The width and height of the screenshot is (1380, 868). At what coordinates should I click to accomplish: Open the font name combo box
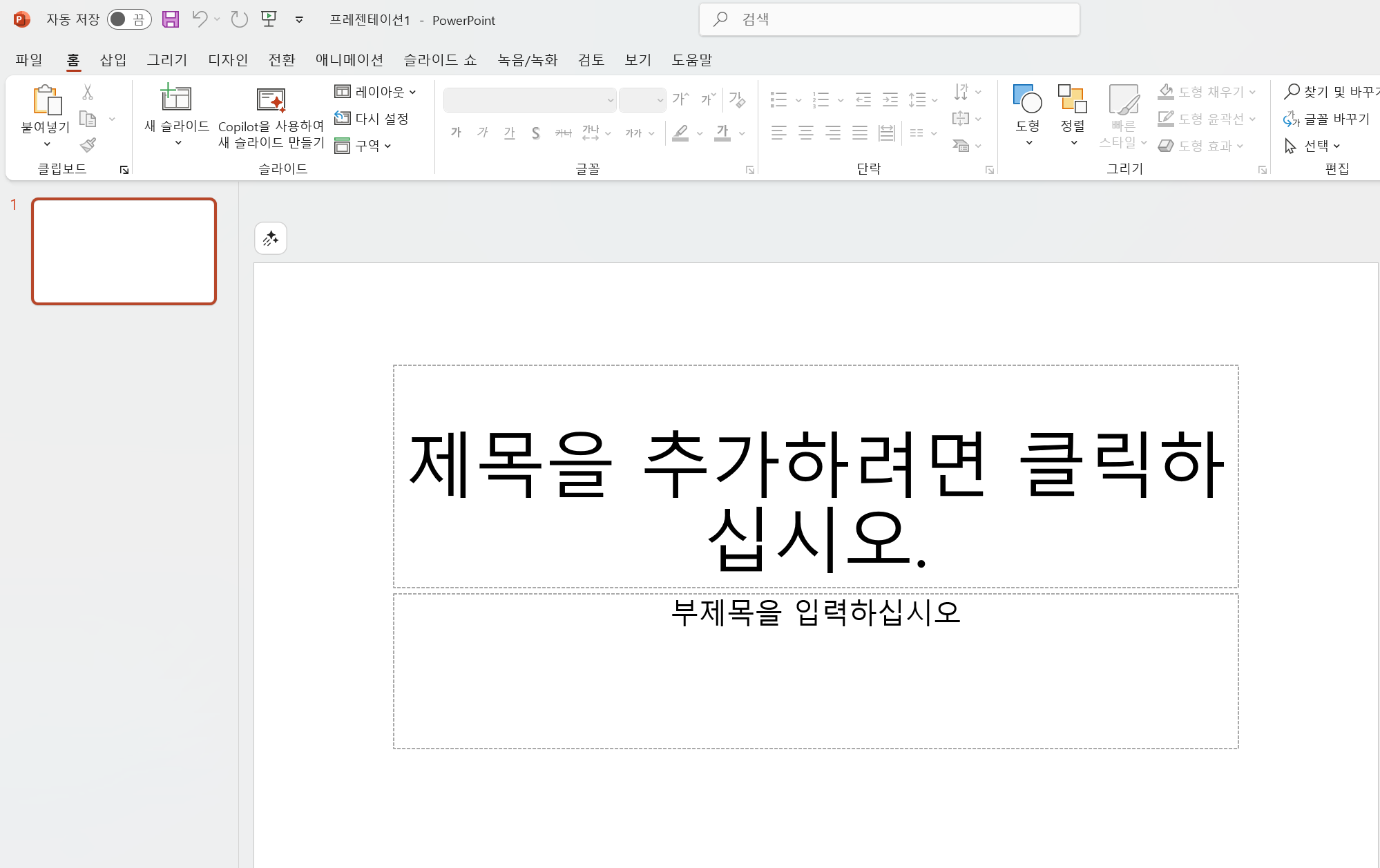[530, 100]
